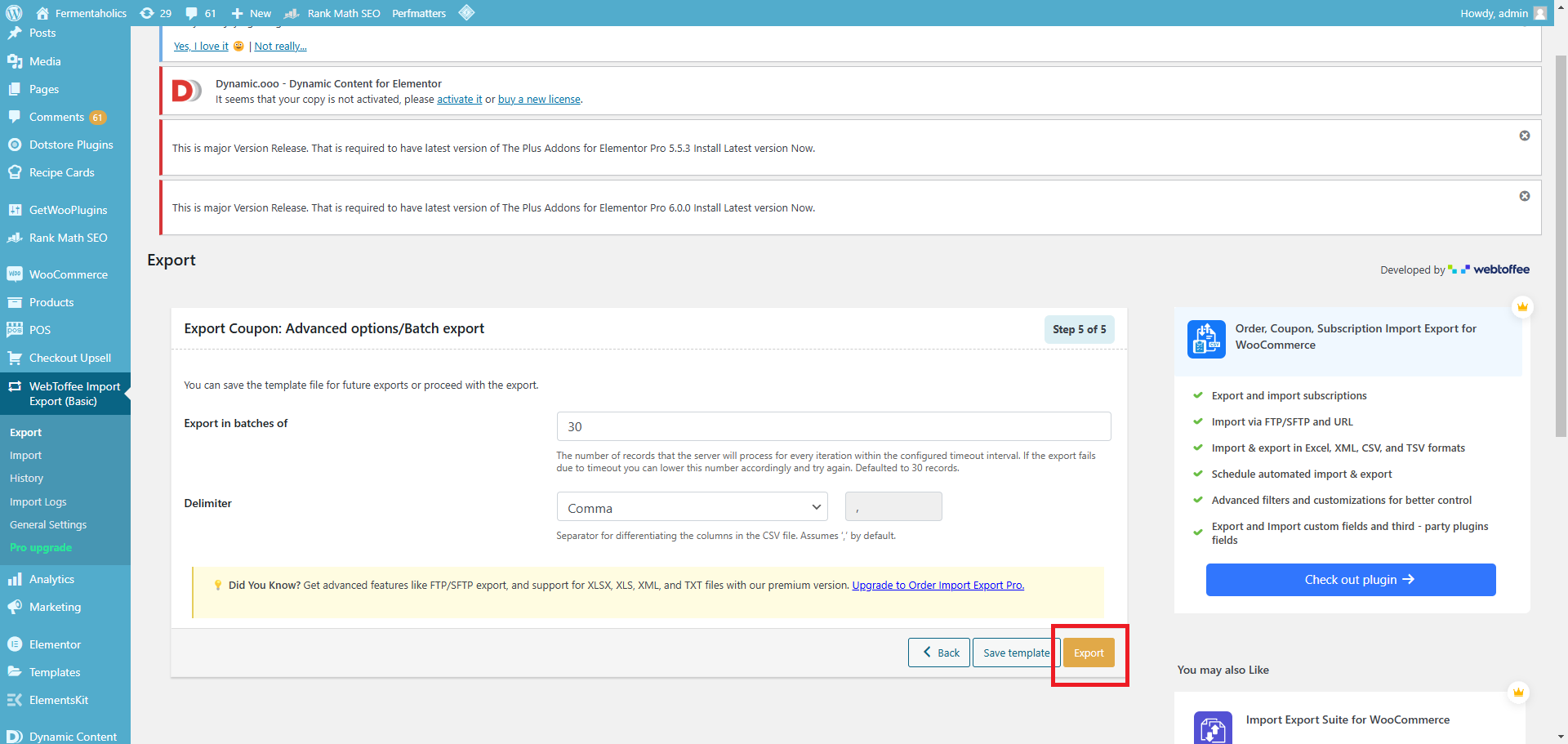Dismiss the Elementor Pro 5.5.3 notice

tap(1525, 136)
